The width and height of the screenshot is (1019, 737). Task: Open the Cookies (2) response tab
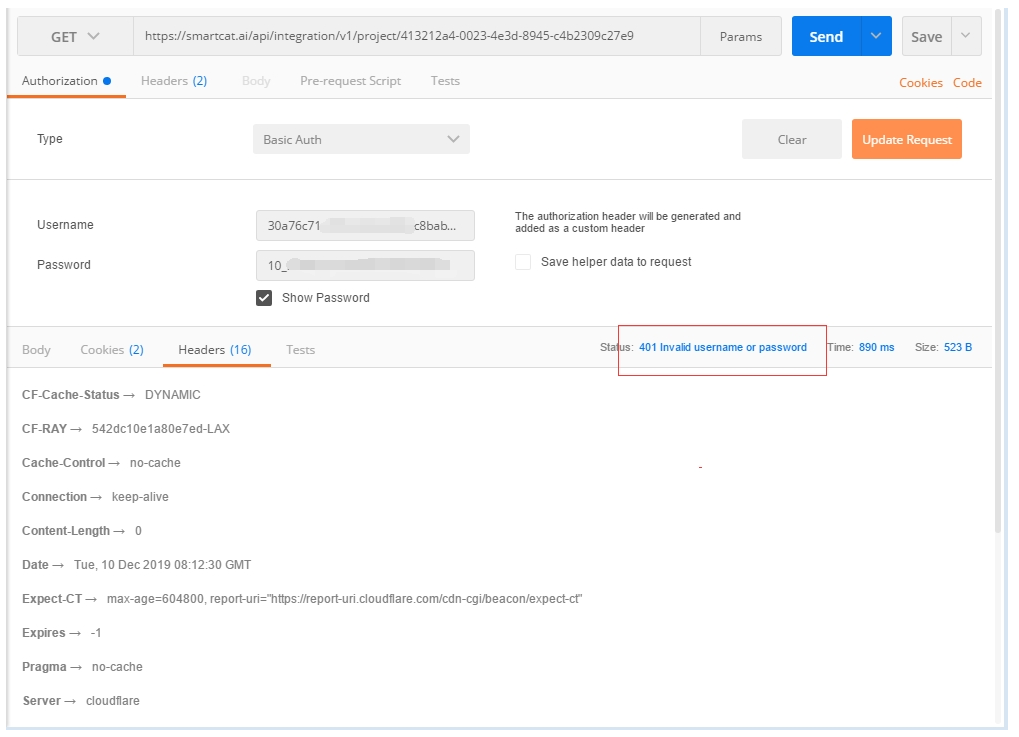pyautogui.click(x=110, y=349)
